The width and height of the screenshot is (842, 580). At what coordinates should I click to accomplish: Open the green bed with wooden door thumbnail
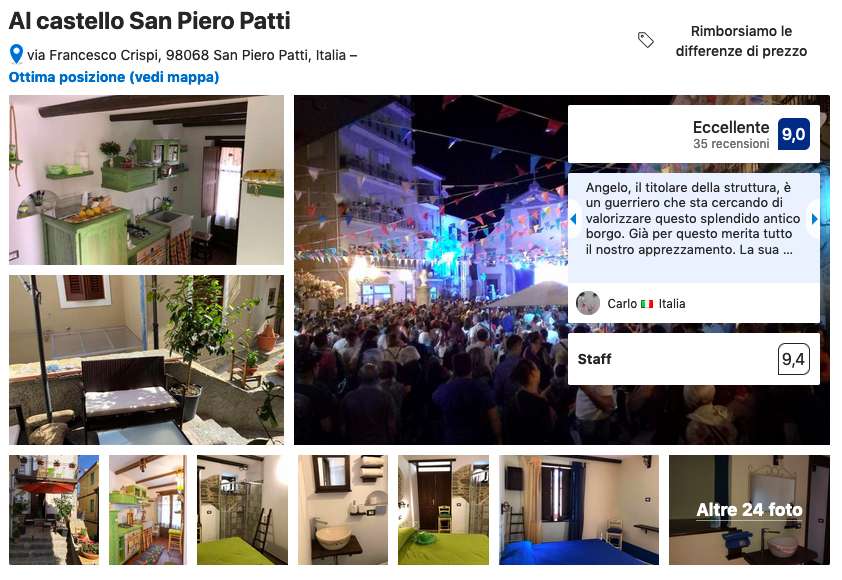[444, 510]
